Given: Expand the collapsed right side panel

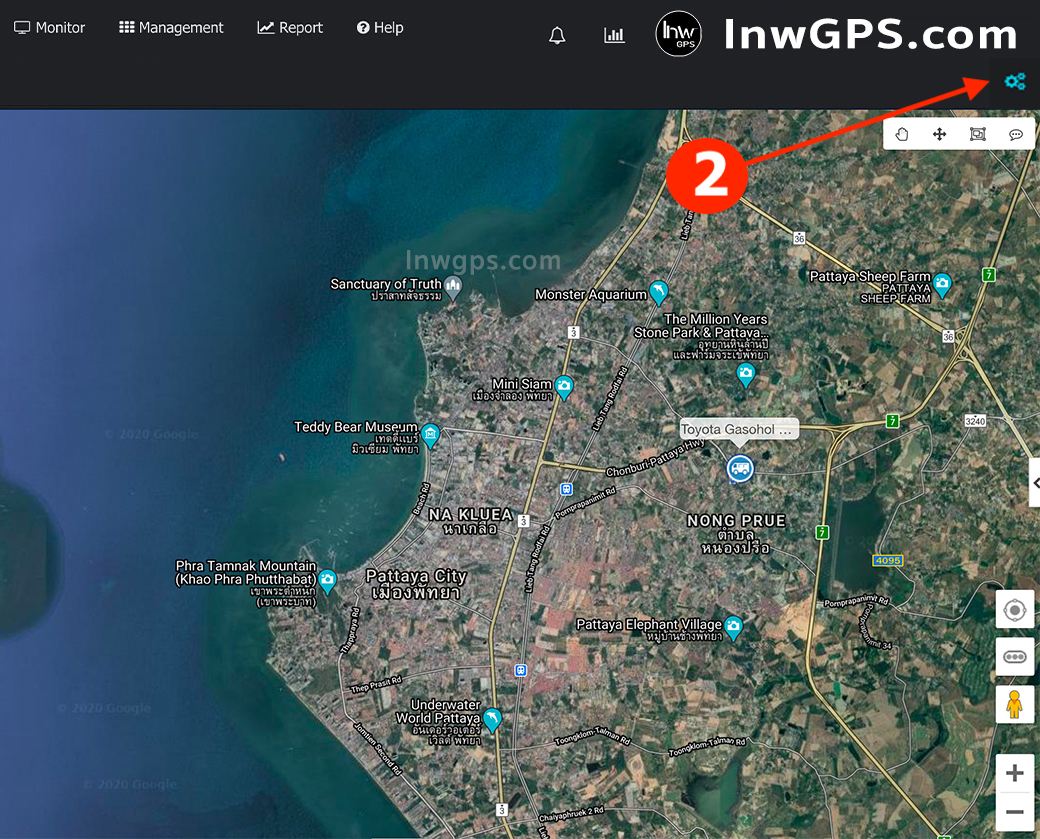Looking at the screenshot, I should pos(1035,483).
